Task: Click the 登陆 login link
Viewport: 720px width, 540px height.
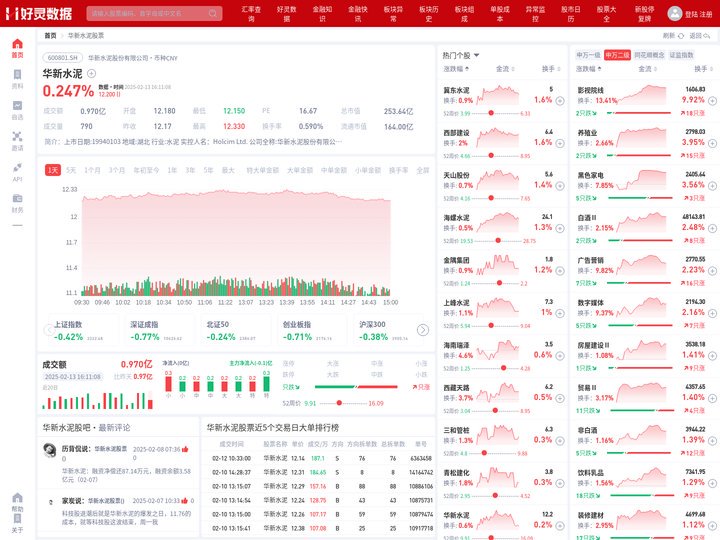Action: [x=691, y=15]
